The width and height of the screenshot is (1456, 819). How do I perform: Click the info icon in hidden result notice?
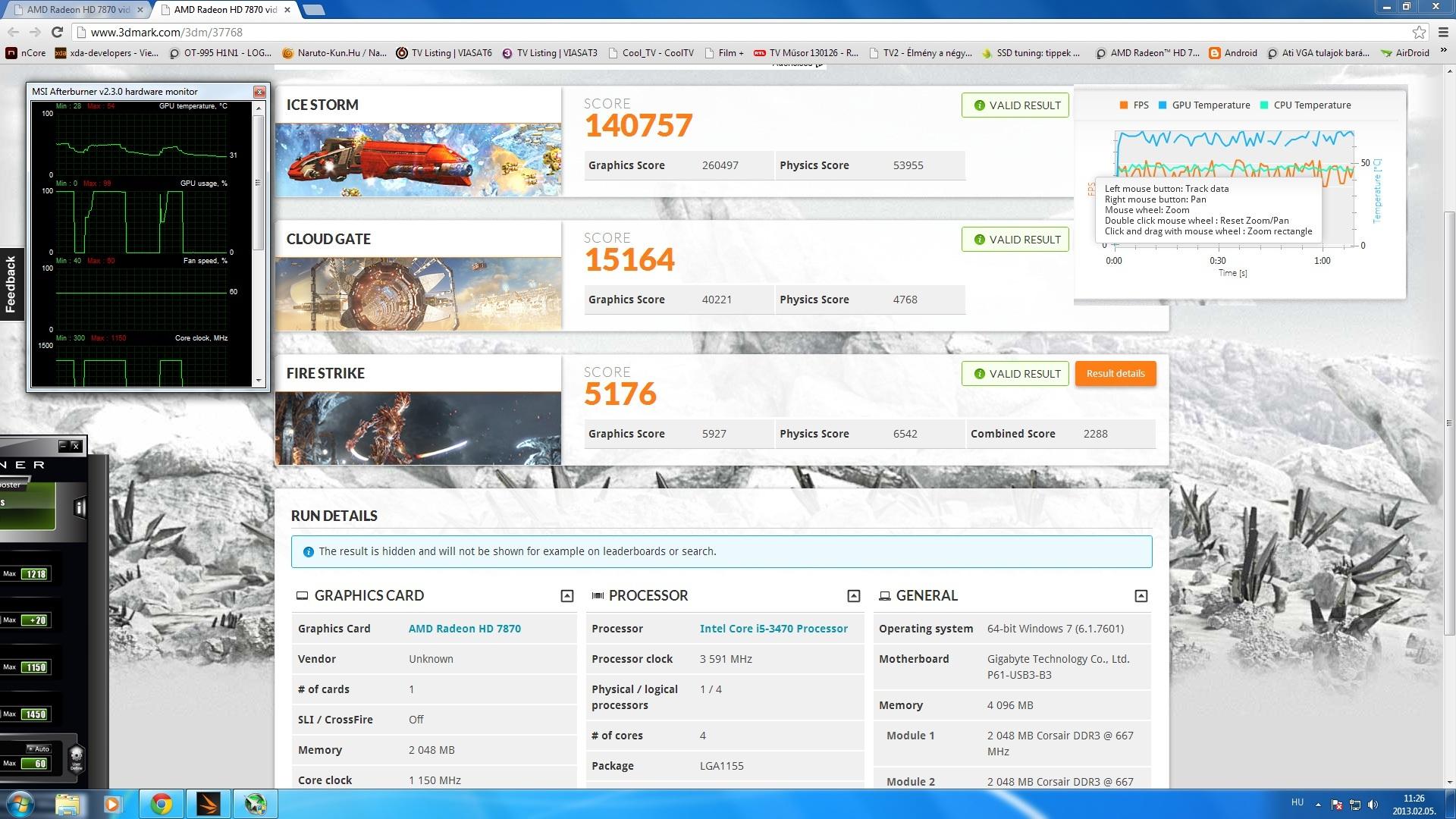pyautogui.click(x=308, y=552)
